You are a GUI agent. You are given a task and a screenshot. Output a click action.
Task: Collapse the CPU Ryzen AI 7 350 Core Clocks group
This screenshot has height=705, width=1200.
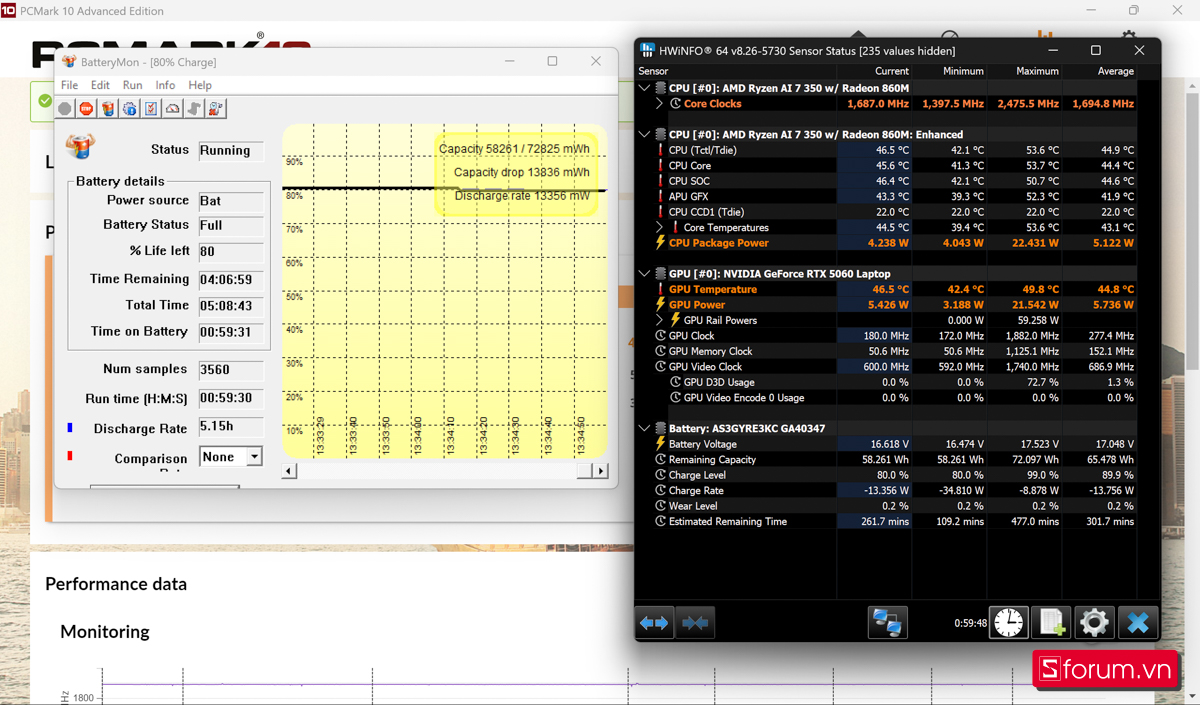coord(645,88)
